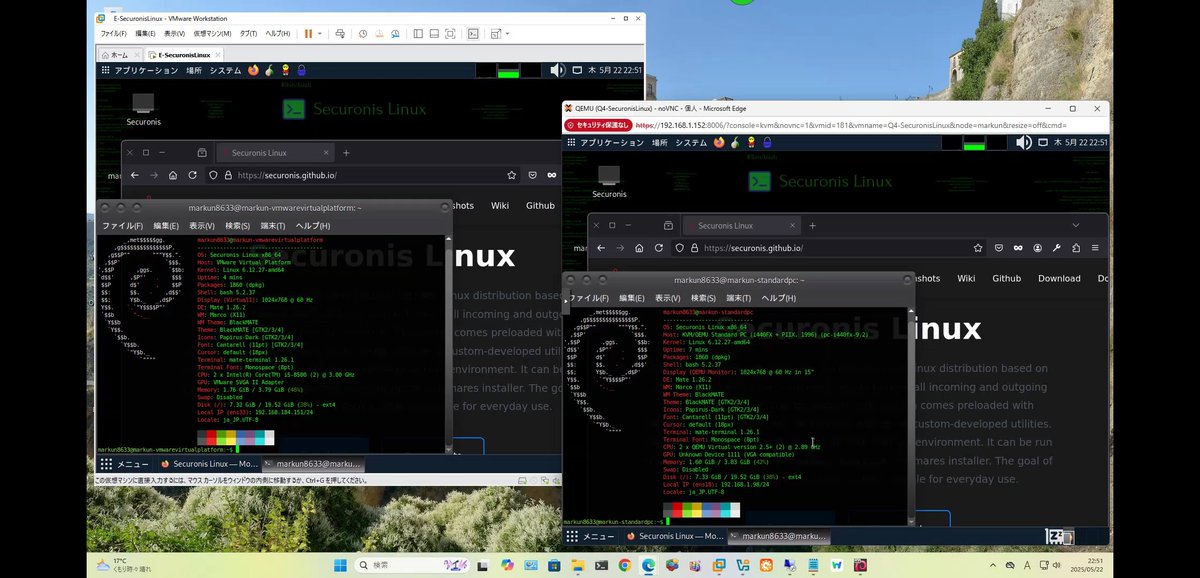Open 表示(V) menu in VMware Workstation menu bar
The image size is (1200, 578).
pyautogui.click(x=174, y=33)
